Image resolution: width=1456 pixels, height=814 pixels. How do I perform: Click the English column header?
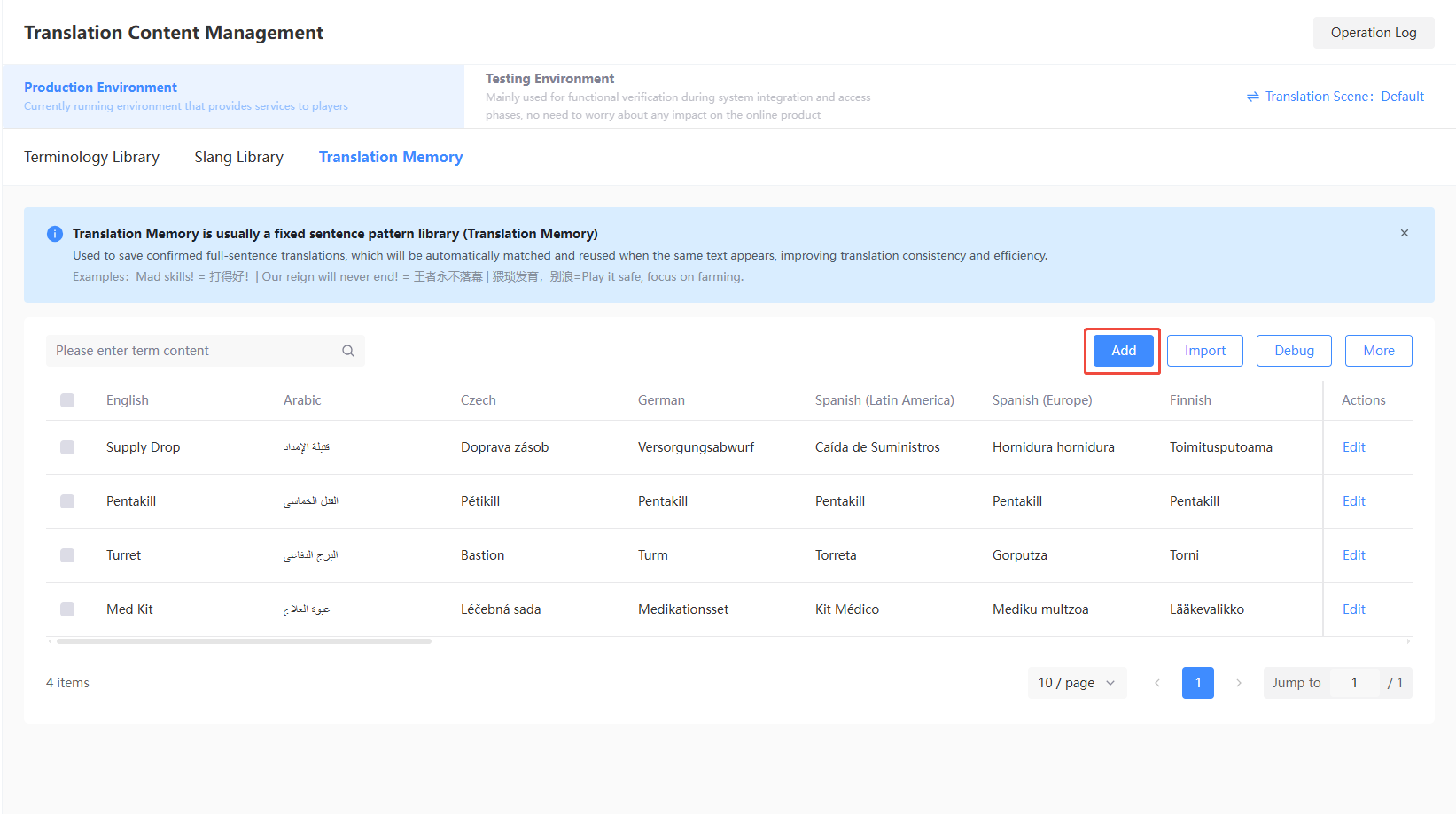128,400
